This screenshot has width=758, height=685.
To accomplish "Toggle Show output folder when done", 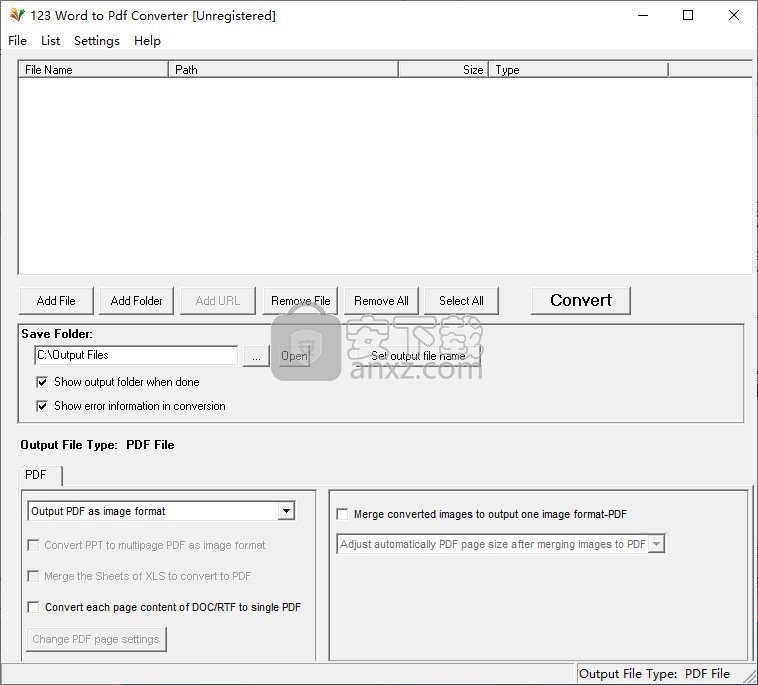I will coord(117,382).
